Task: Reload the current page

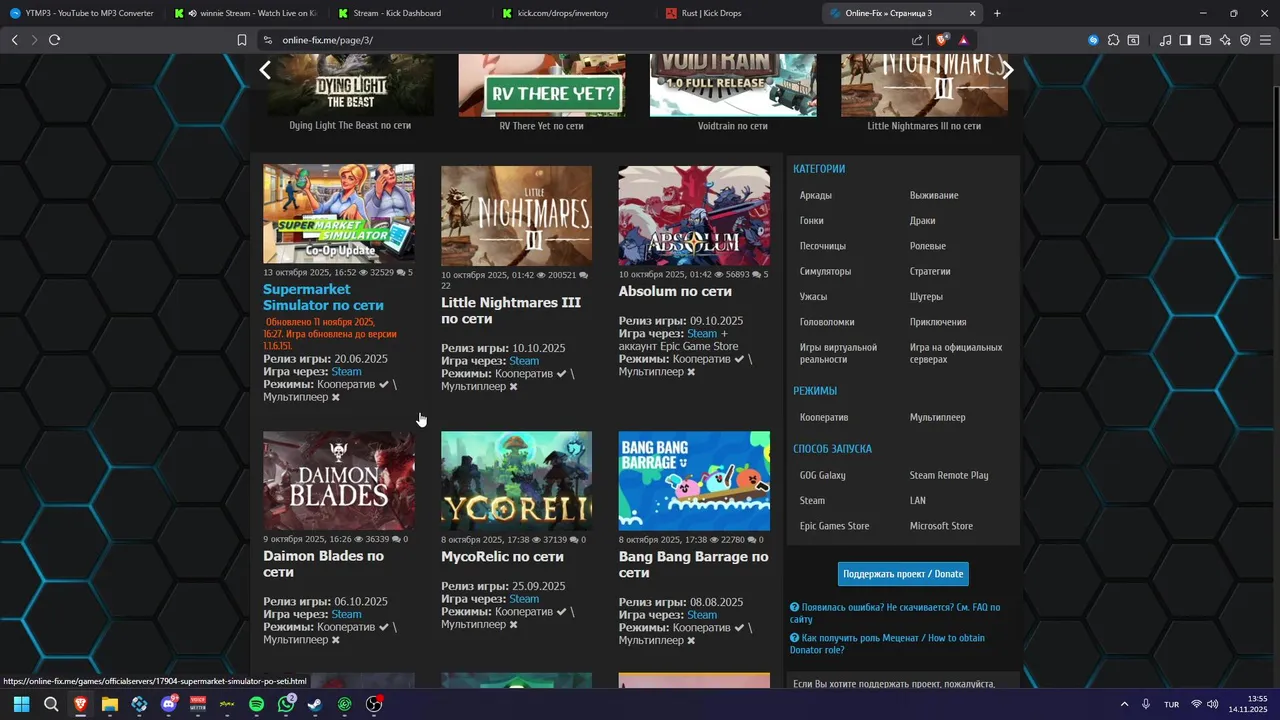Action: click(x=54, y=40)
